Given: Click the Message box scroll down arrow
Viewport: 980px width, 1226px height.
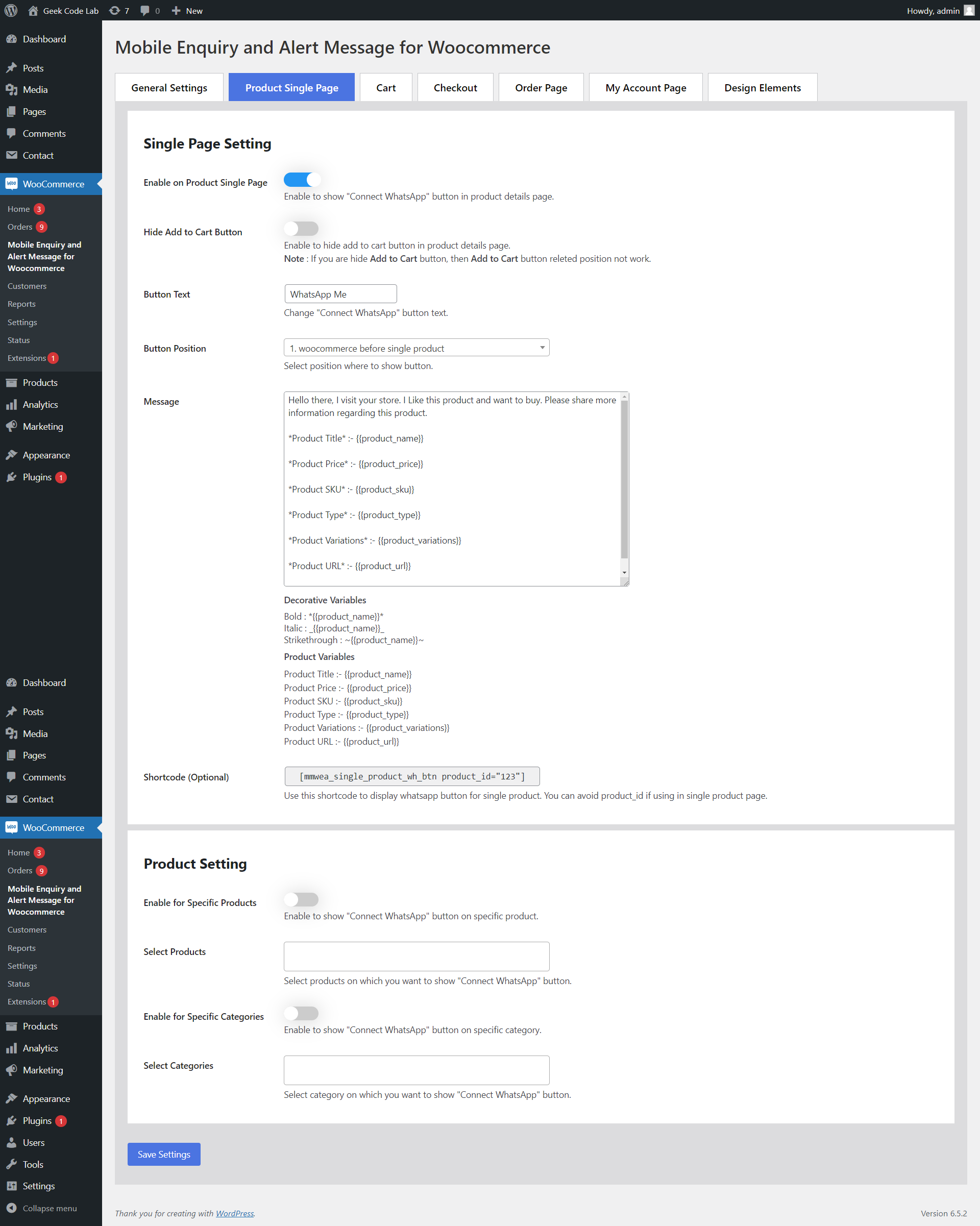Looking at the screenshot, I should pos(624,573).
